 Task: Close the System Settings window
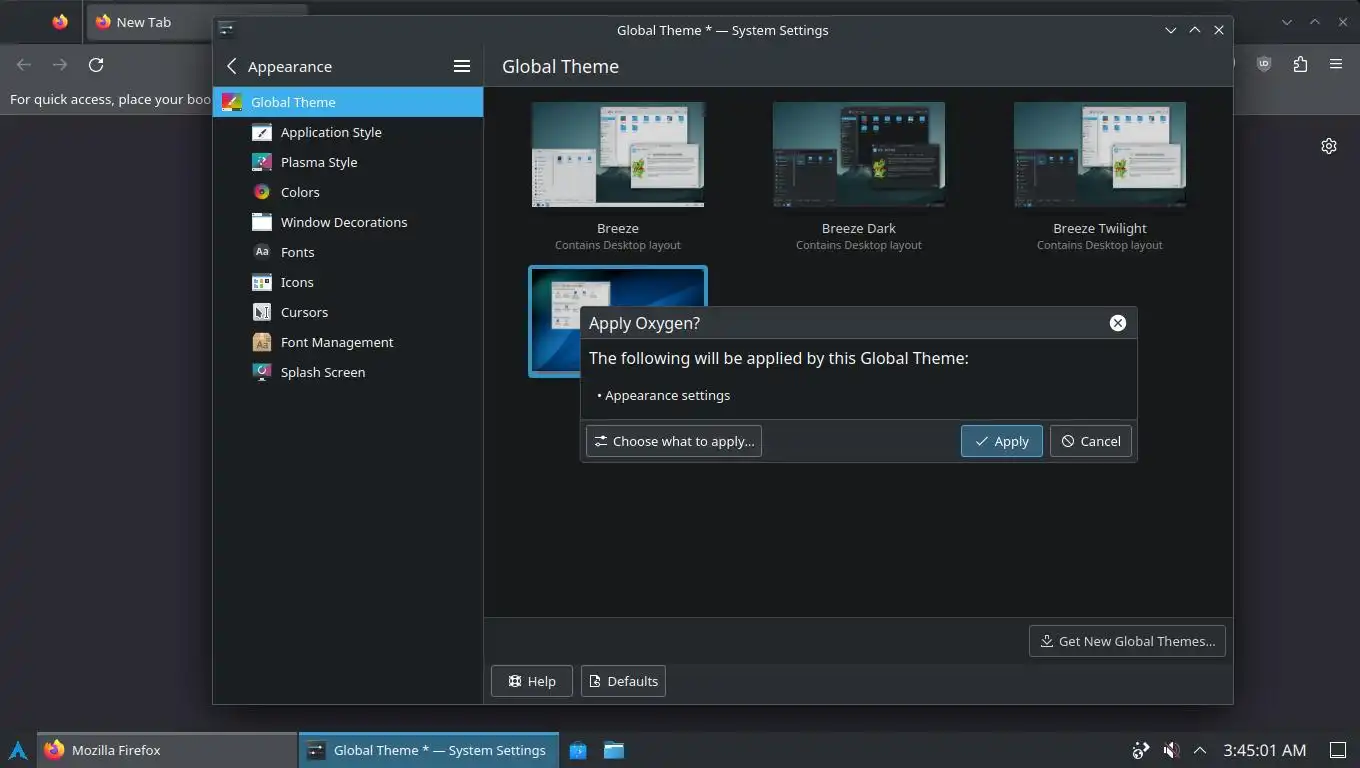[x=1219, y=30]
